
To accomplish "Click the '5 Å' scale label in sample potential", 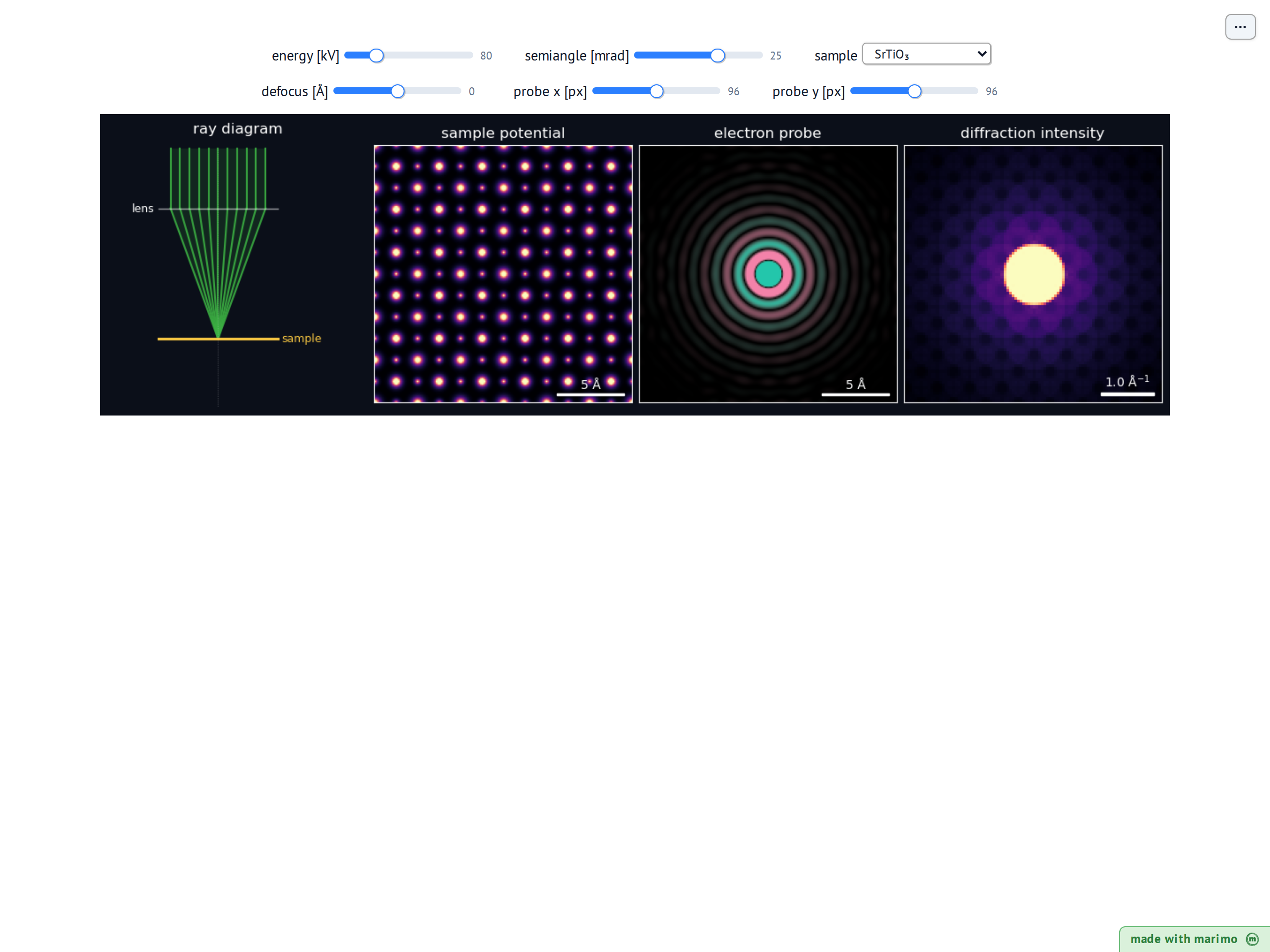I will (590, 384).
